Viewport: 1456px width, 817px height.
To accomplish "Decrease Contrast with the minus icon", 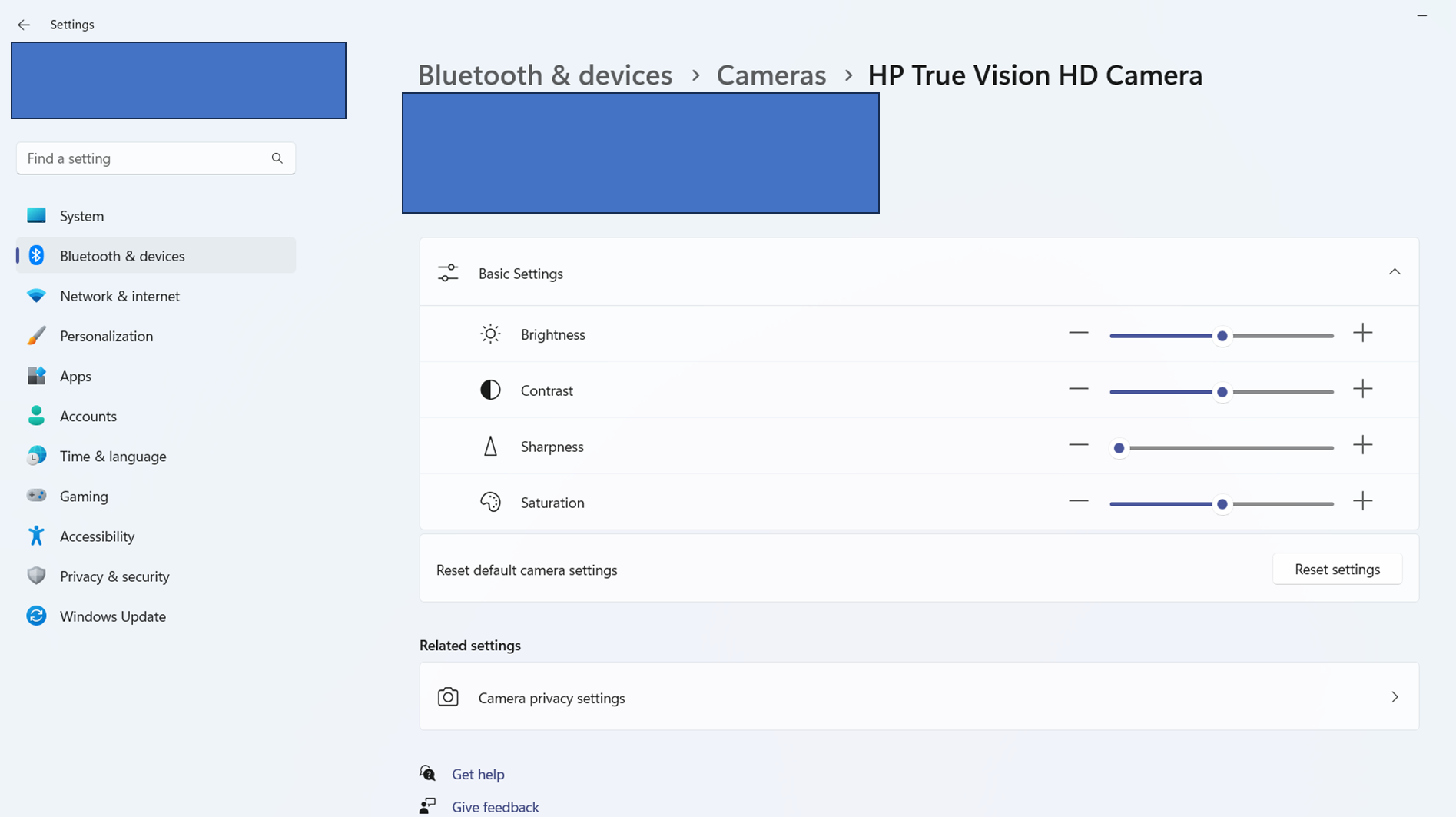I will [1078, 390].
